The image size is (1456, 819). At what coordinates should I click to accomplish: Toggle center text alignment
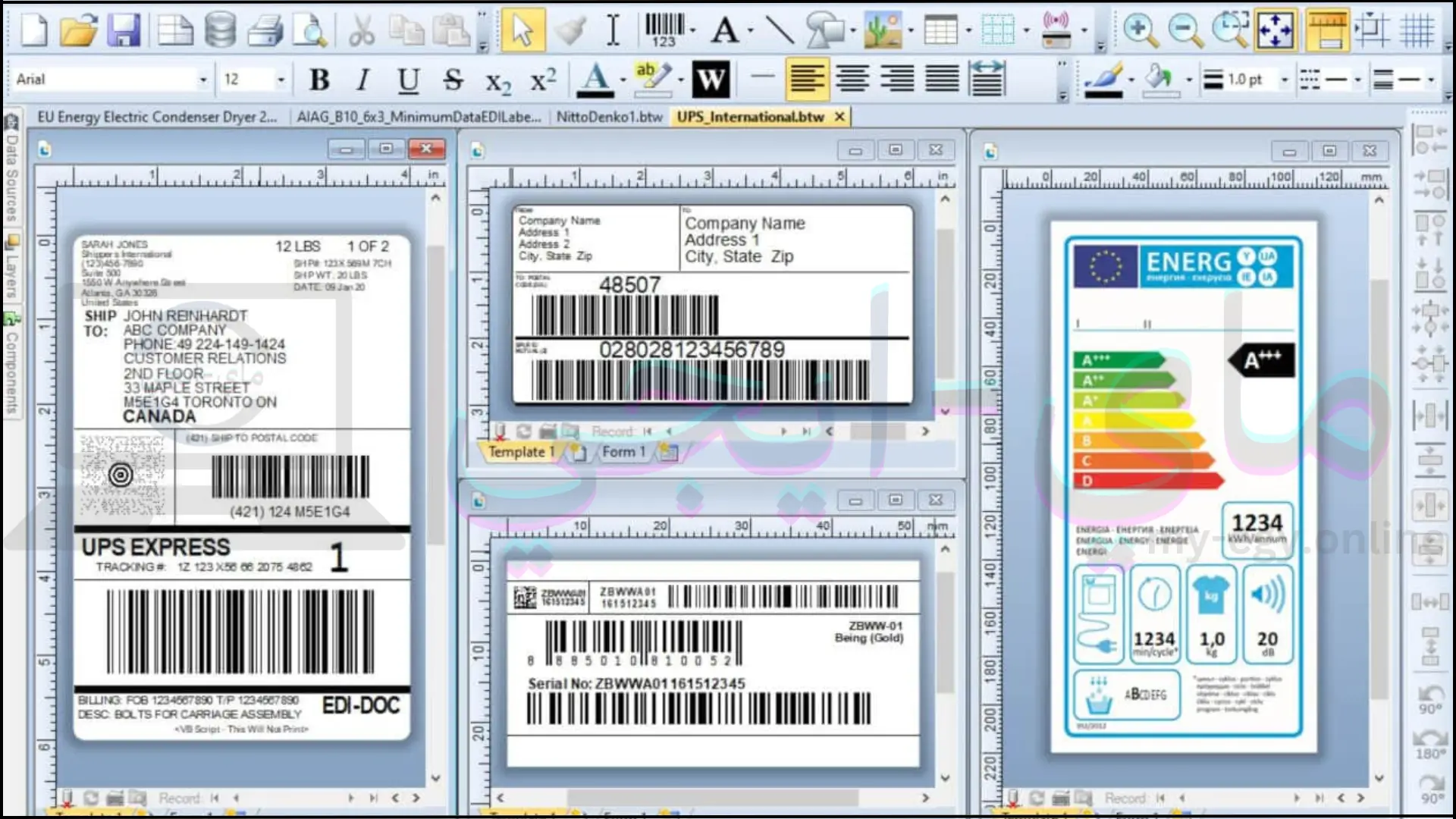pyautogui.click(x=852, y=79)
